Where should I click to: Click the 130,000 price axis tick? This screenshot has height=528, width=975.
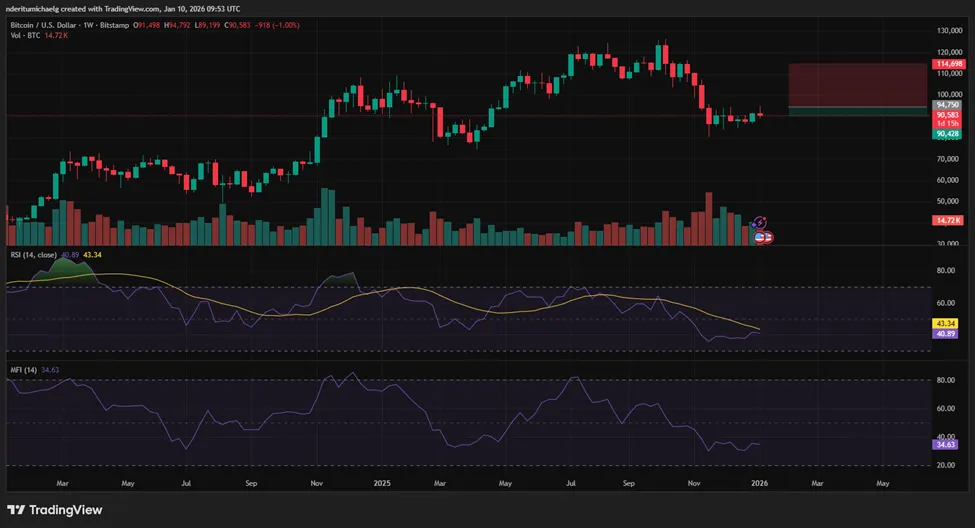pos(950,30)
